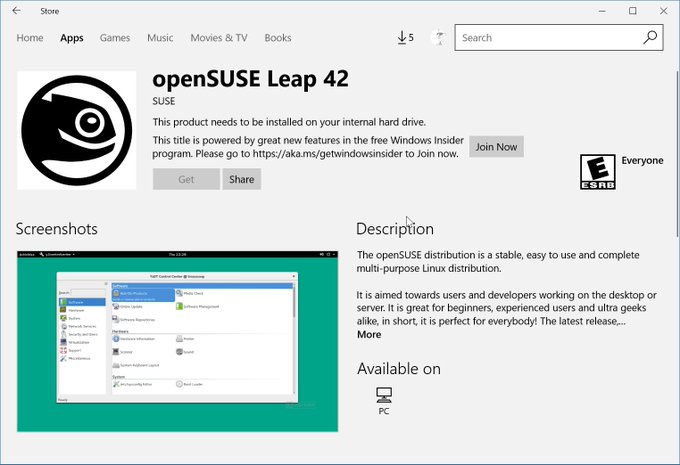Click the greyed Get button

pyautogui.click(x=186, y=179)
